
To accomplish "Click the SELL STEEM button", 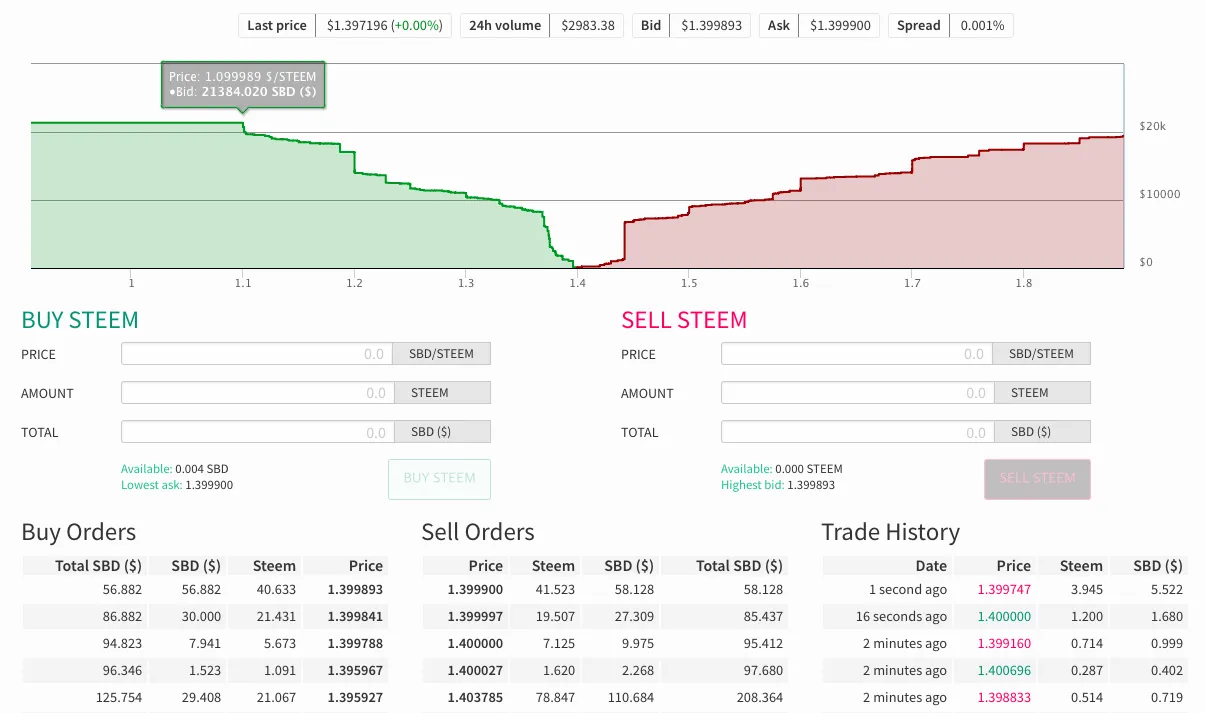I will coord(1037,478).
